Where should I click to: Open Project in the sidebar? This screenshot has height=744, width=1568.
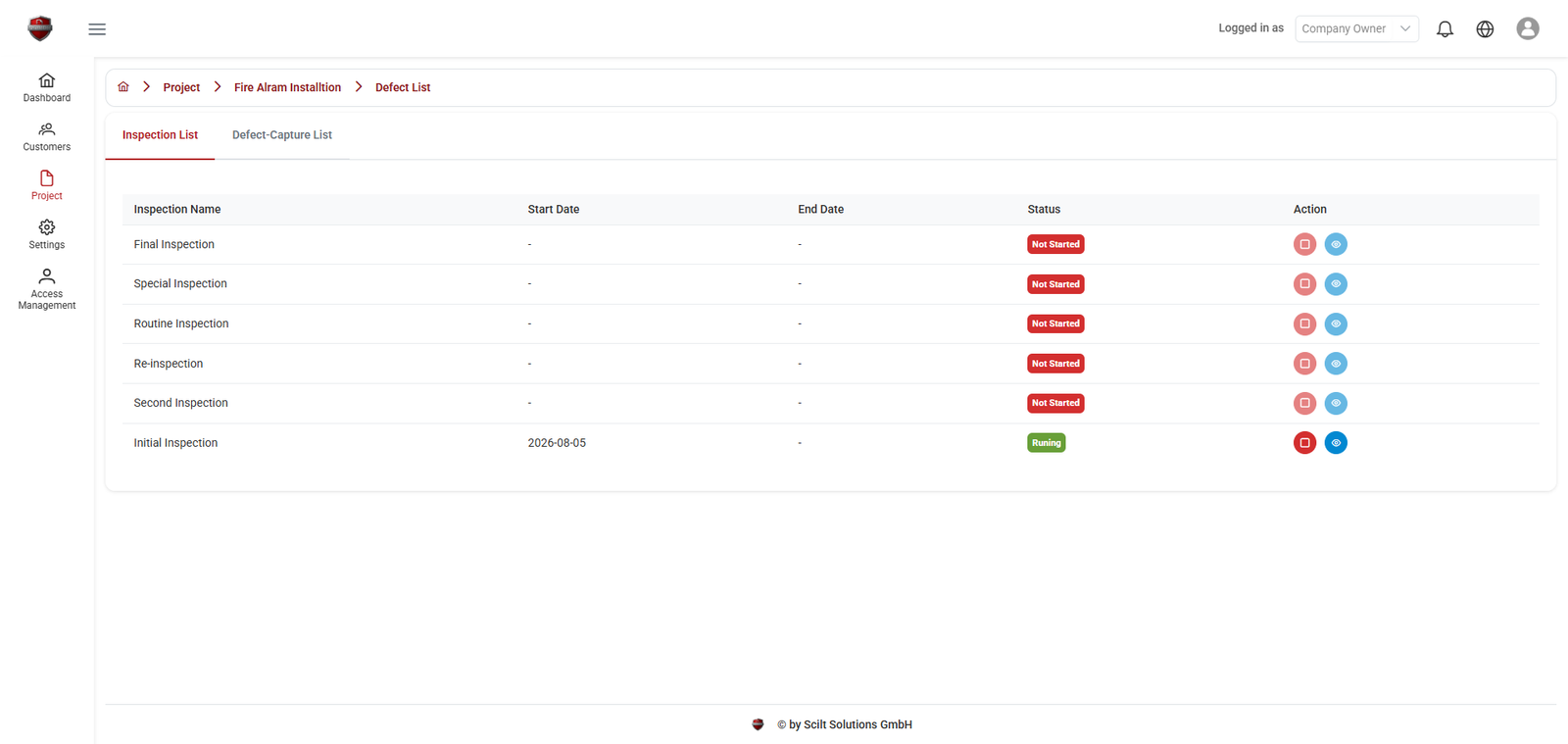[x=47, y=185]
